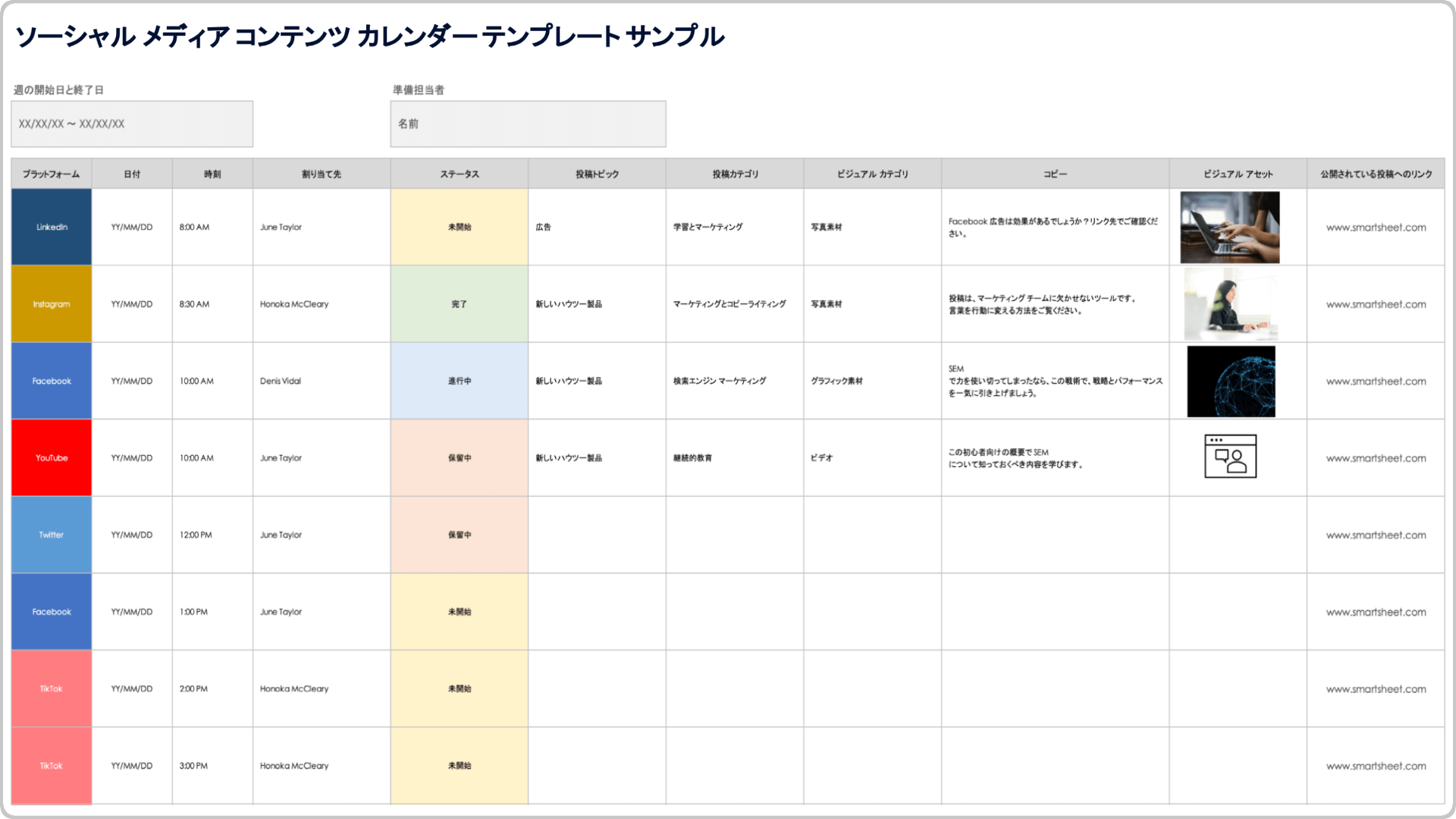Click the week start and end date field
1456x819 pixels.
pos(132,124)
